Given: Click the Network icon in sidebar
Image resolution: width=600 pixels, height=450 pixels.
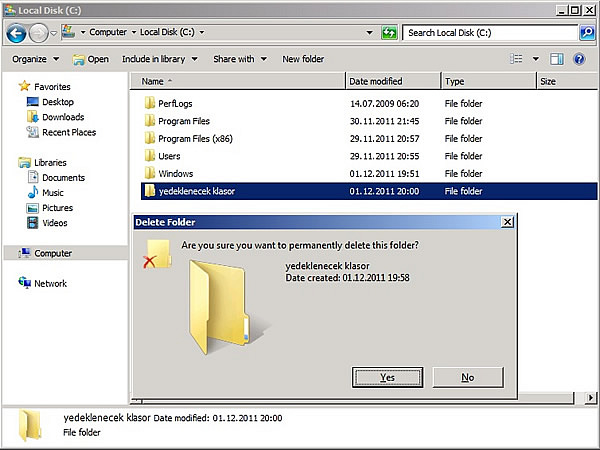Looking at the screenshot, I should pyautogui.click(x=24, y=283).
